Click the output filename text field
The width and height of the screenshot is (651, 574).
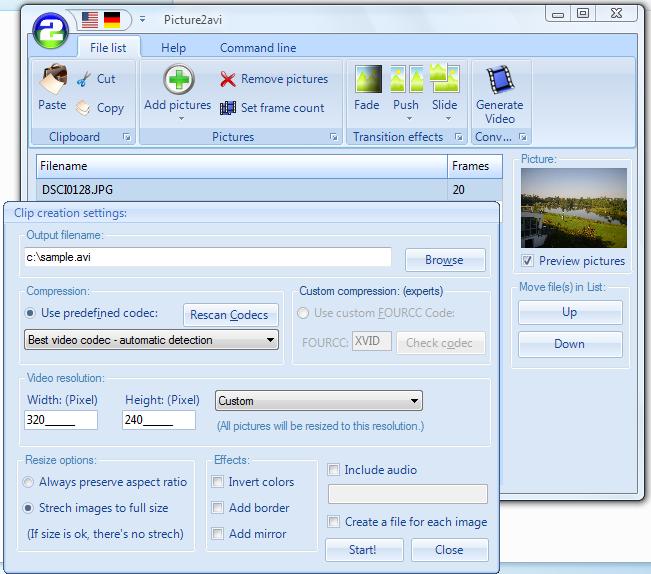coord(207,257)
